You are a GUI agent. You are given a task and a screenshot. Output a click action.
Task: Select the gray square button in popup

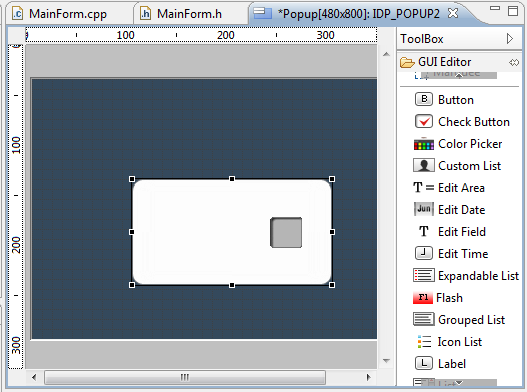(286, 232)
